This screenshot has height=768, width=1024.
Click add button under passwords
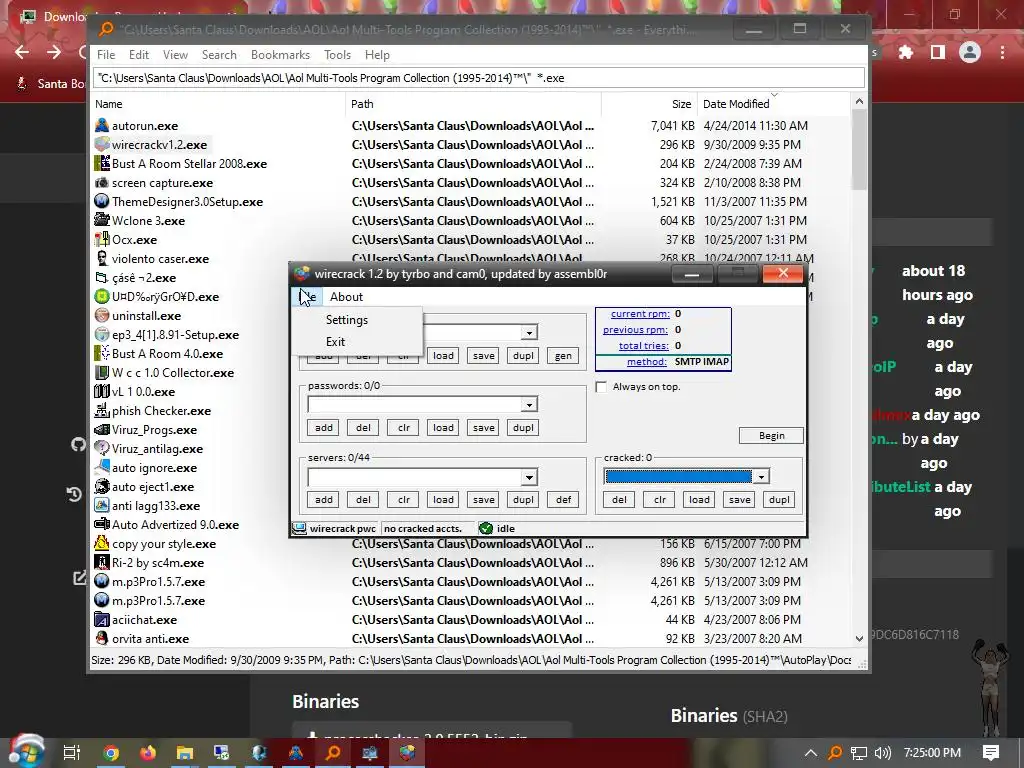tap(324, 428)
